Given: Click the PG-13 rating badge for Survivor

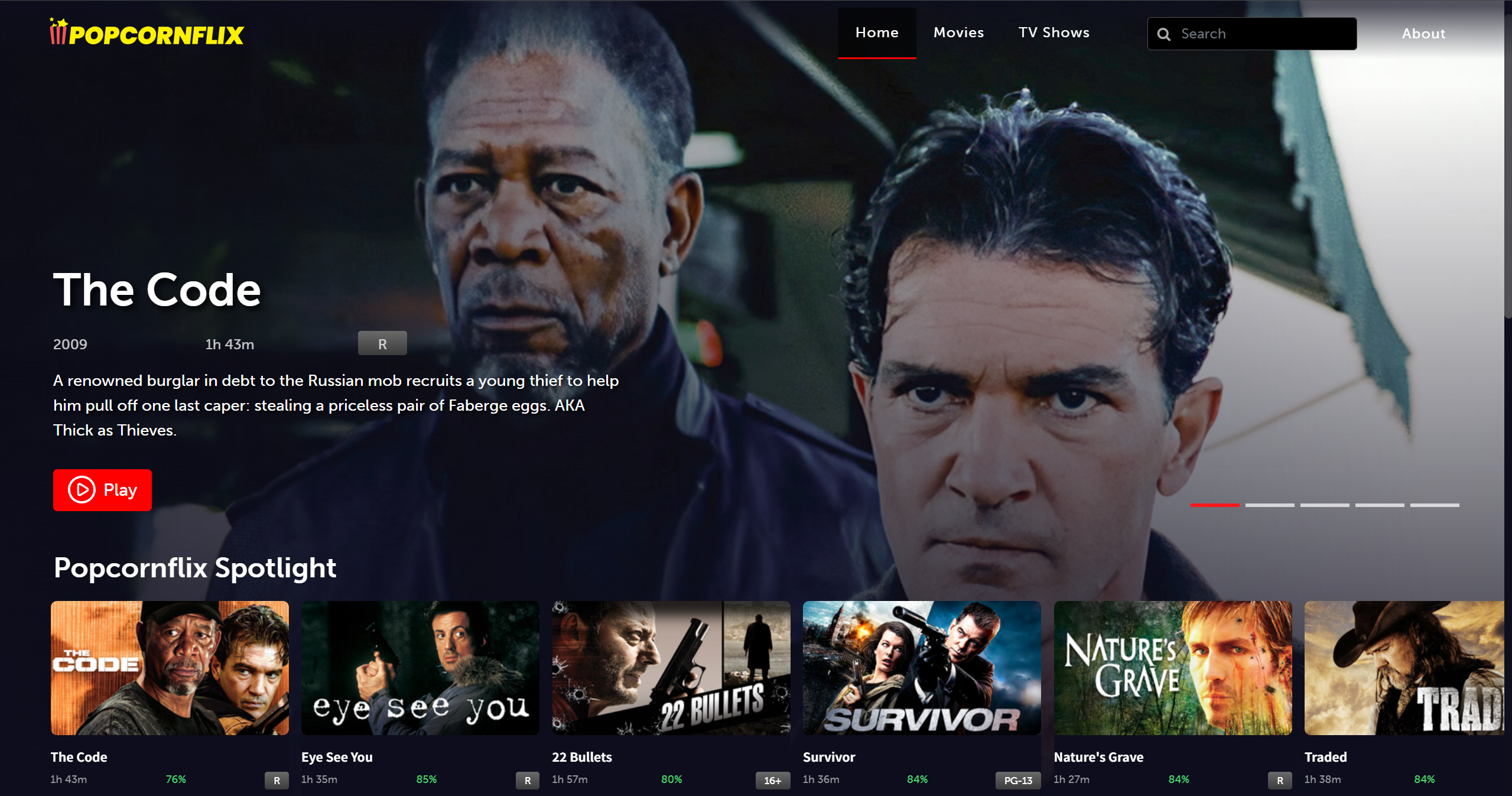Looking at the screenshot, I should point(1018,781).
